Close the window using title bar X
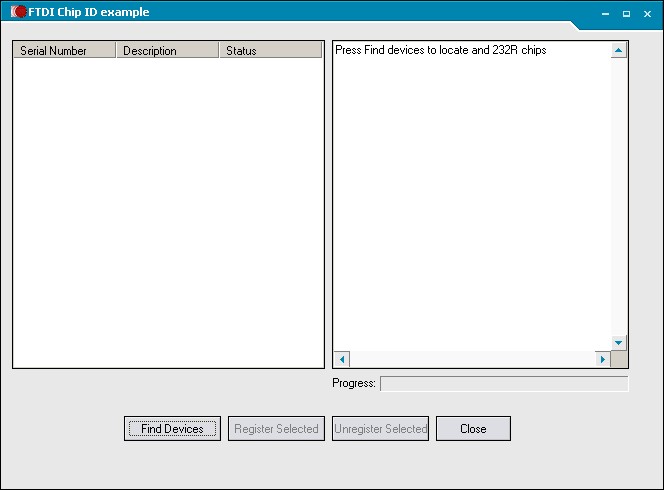The height and width of the screenshot is (490, 664). point(646,13)
